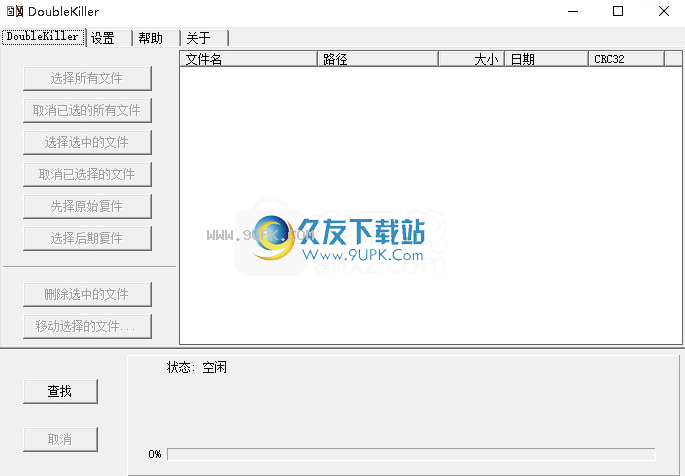This screenshot has height=476, width=685.
Task: Minimize the DoubleKiller window
Action: coord(573,11)
